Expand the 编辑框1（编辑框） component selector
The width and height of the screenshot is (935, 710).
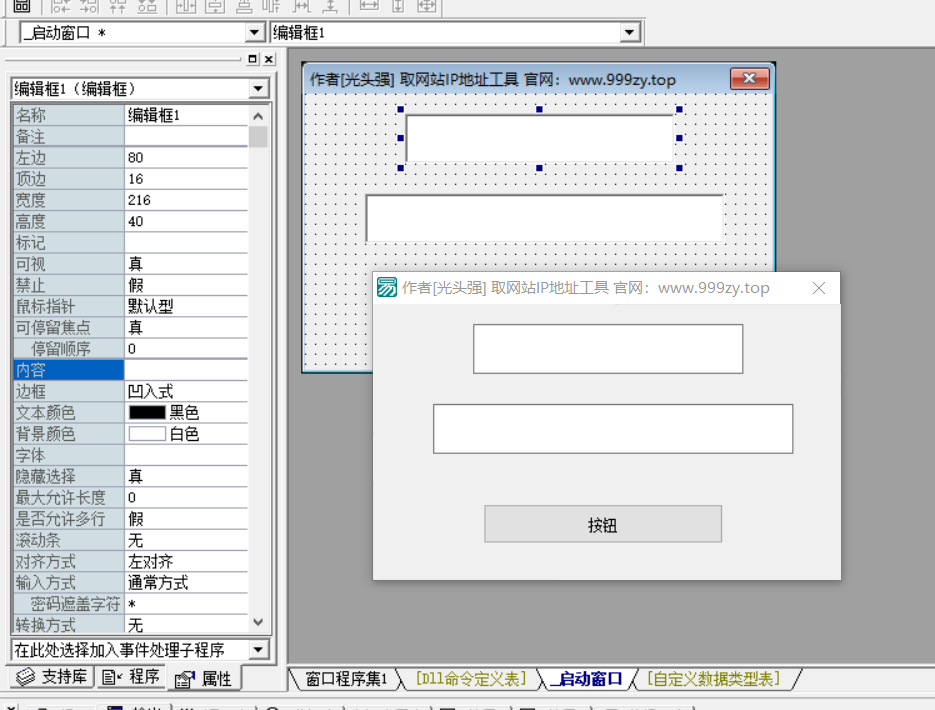point(258,89)
